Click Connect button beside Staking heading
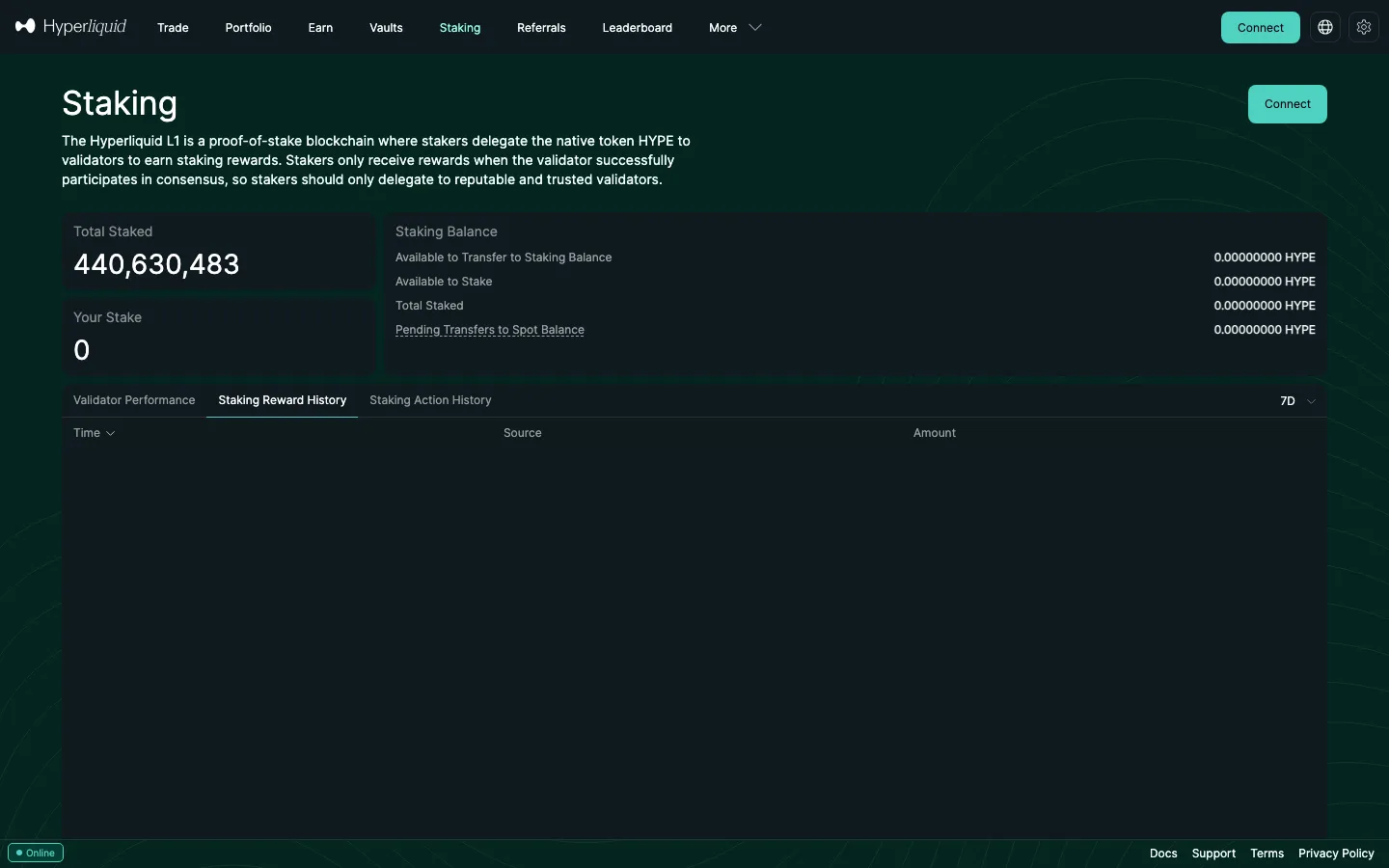Viewport: 1389px width, 868px height. click(x=1287, y=104)
